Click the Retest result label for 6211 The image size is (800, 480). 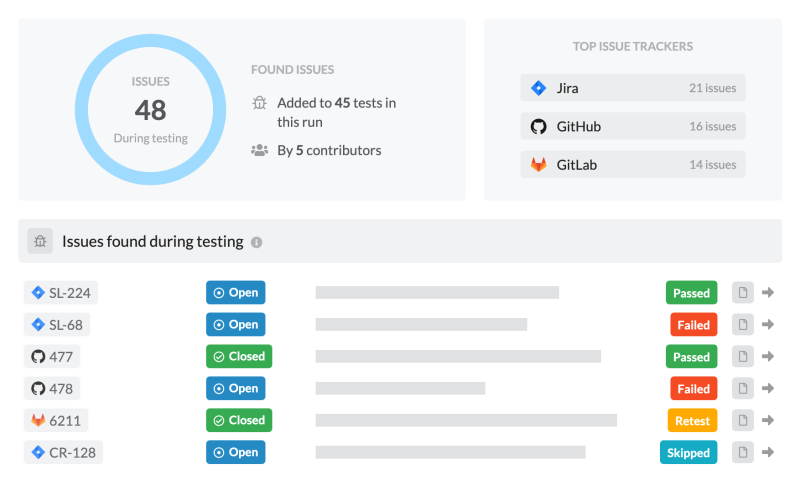coord(692,421)
